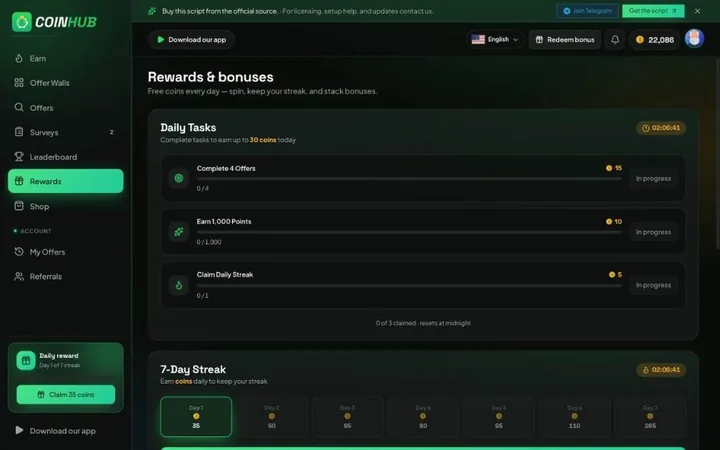View the Leaderboard page
720x450 pixels.
coord(66,157)
